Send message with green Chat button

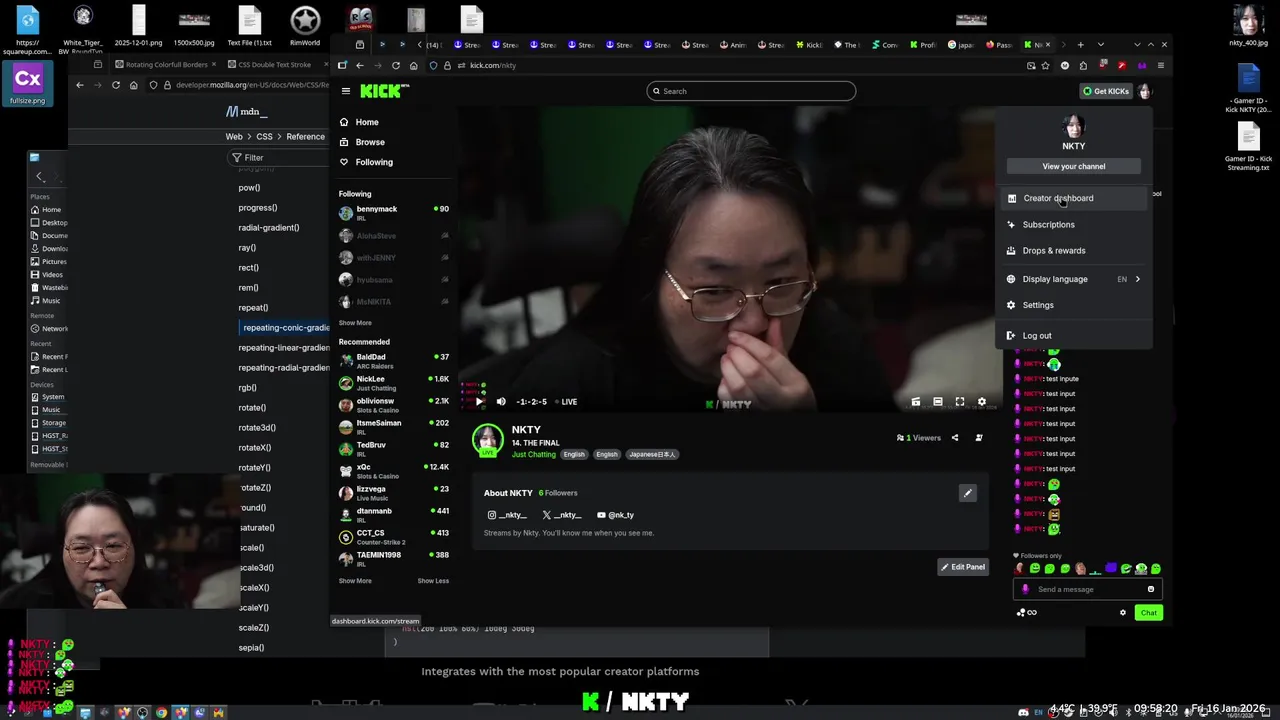(1148, 613)
